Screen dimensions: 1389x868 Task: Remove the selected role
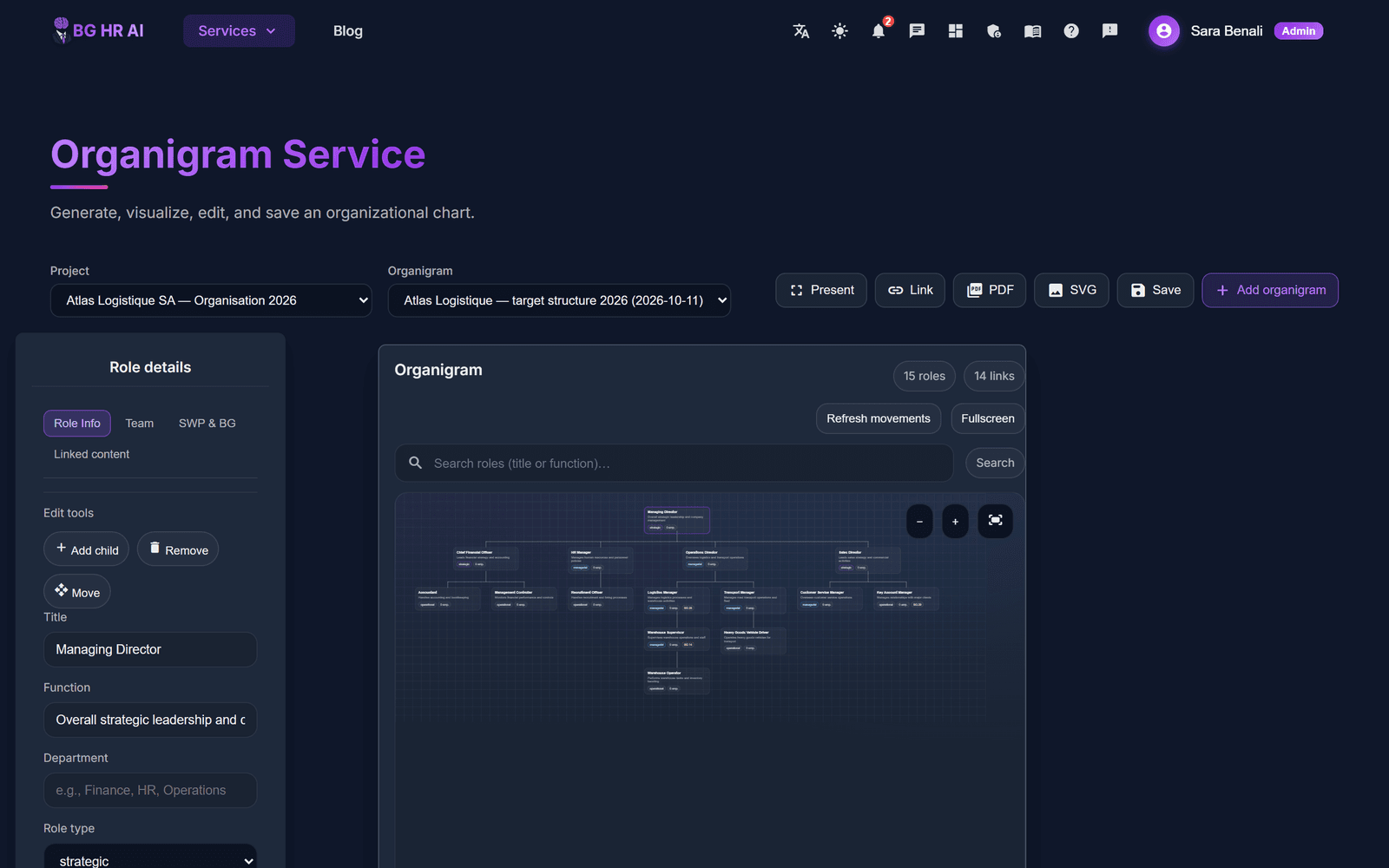[x=178, y=549]
